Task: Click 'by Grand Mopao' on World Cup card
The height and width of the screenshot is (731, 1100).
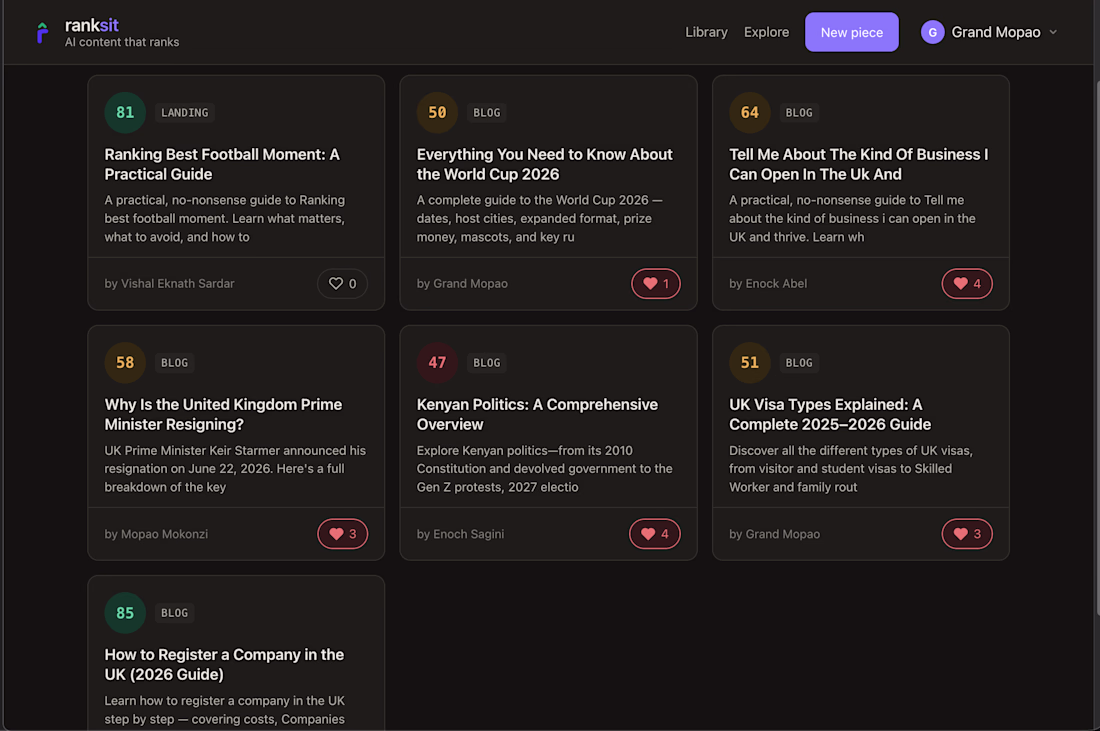Action: (462, 283)
